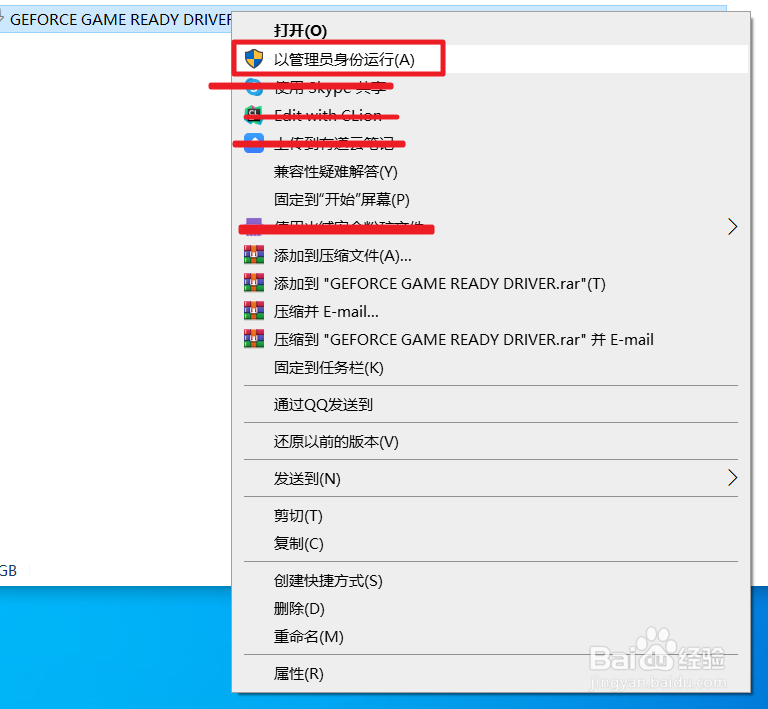Click WinRAR icon beside 压缩并 E-mail...
The width and height of the screenshot is (768, 709).
tap(254, 311)
